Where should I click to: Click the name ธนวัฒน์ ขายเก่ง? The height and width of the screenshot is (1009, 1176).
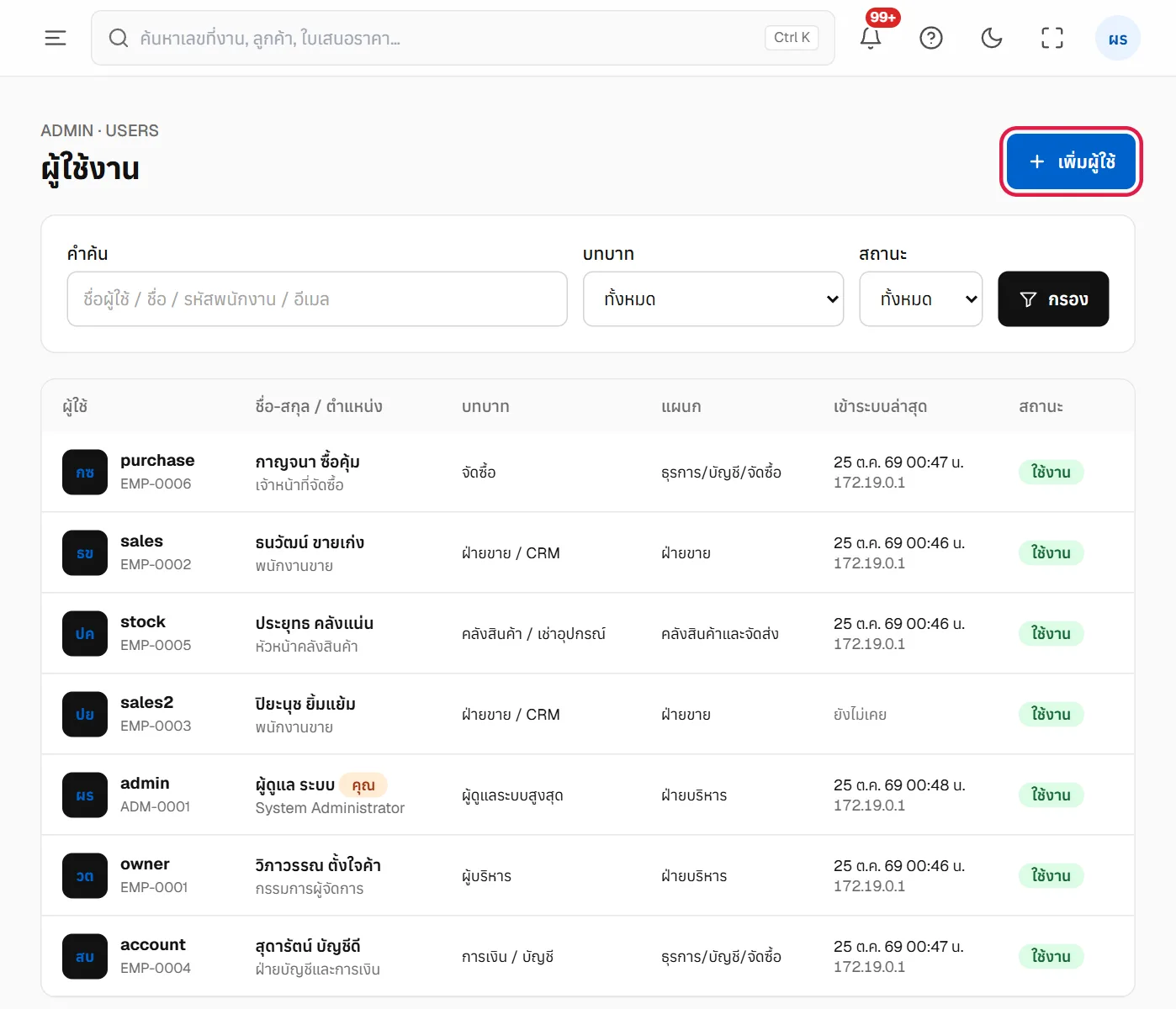(310, 542)
